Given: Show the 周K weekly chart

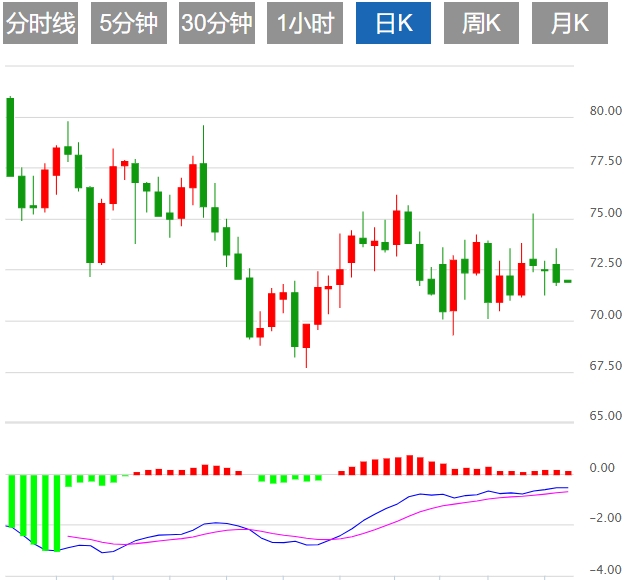Looking at the screenshot, I should point(481,24).
